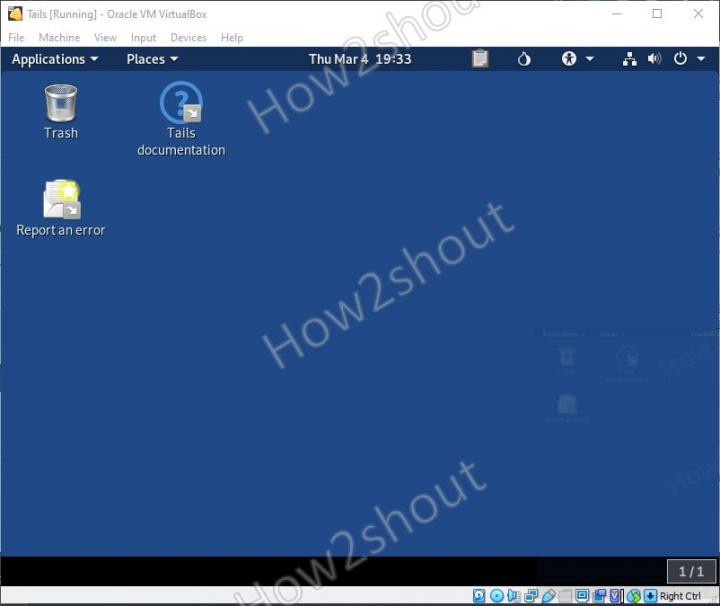Click the clipboard icon in top panel

(x=480, y=59)
